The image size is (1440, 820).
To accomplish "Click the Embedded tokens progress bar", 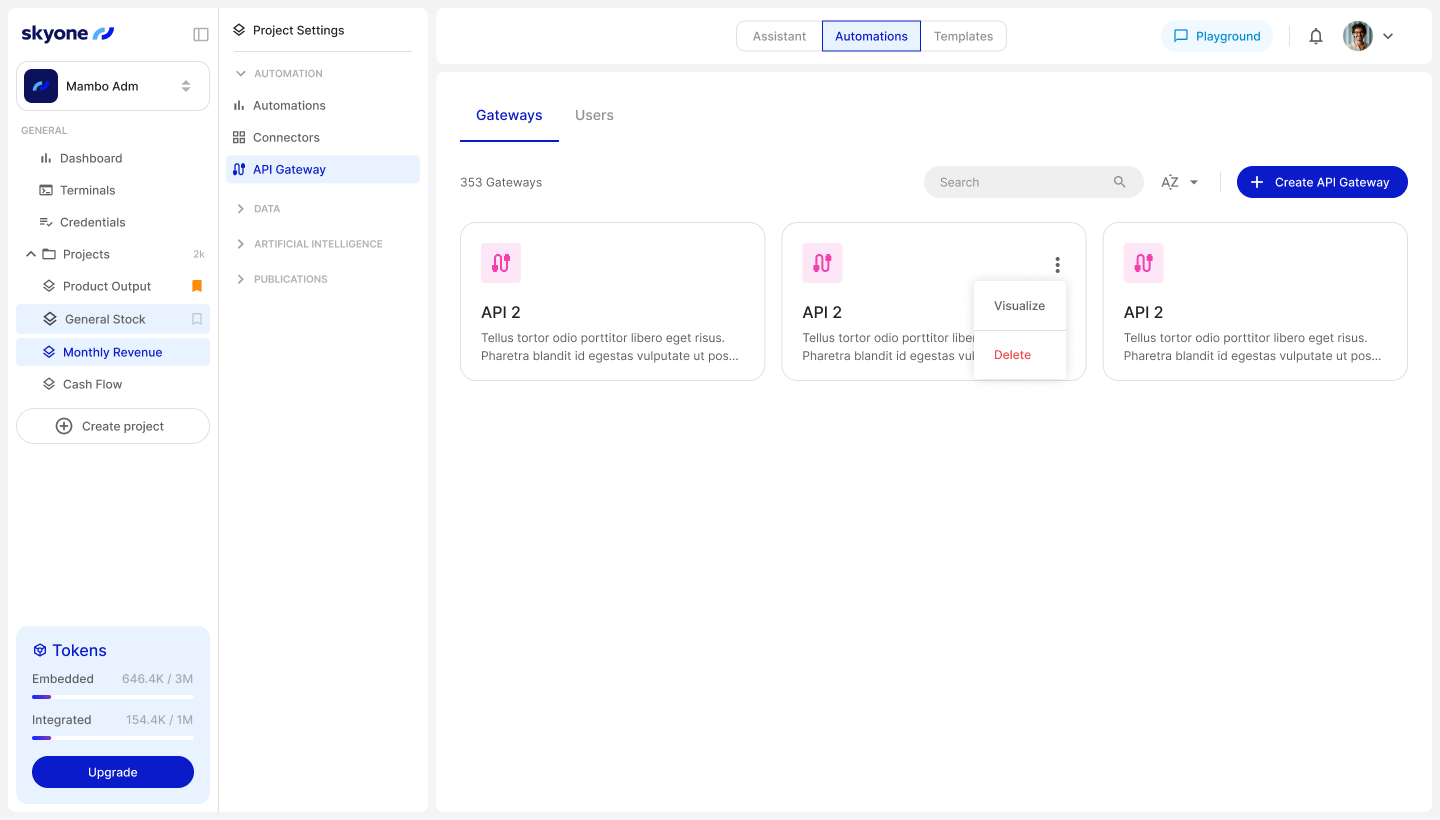I will (x=113, y=697).
